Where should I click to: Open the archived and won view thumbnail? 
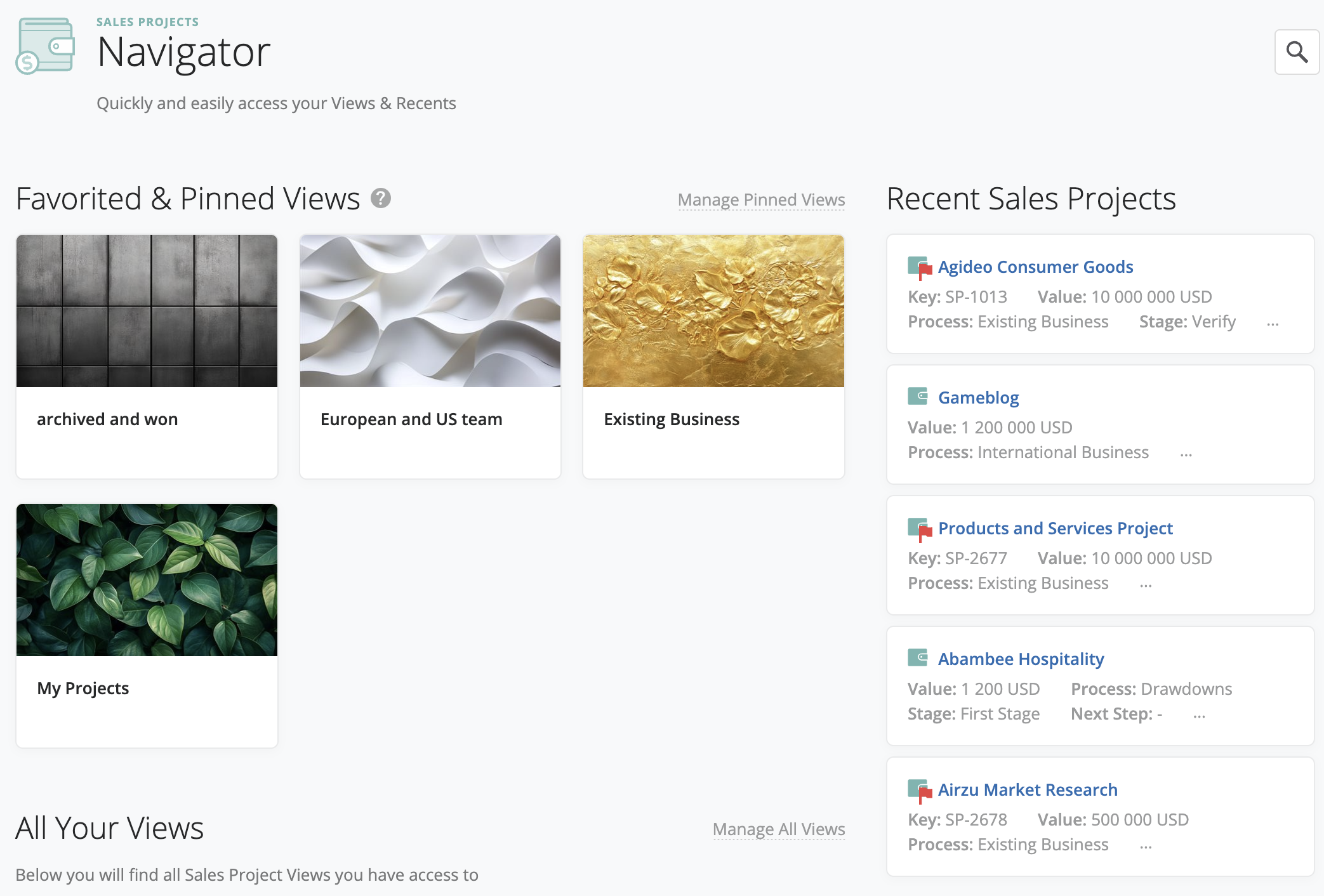tap(147, 311)
